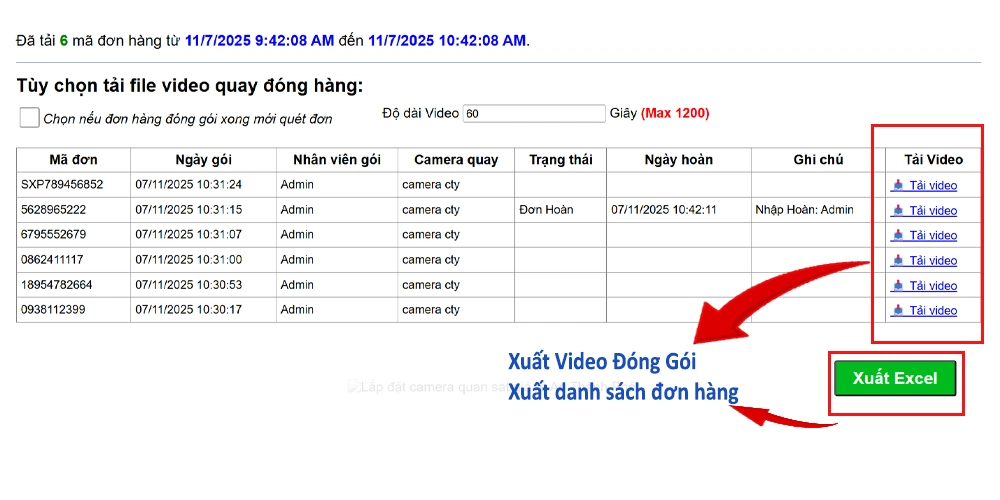Click the 'Ngày gói' column header
Screen dimensions: 1000x500
click(203, 160)
